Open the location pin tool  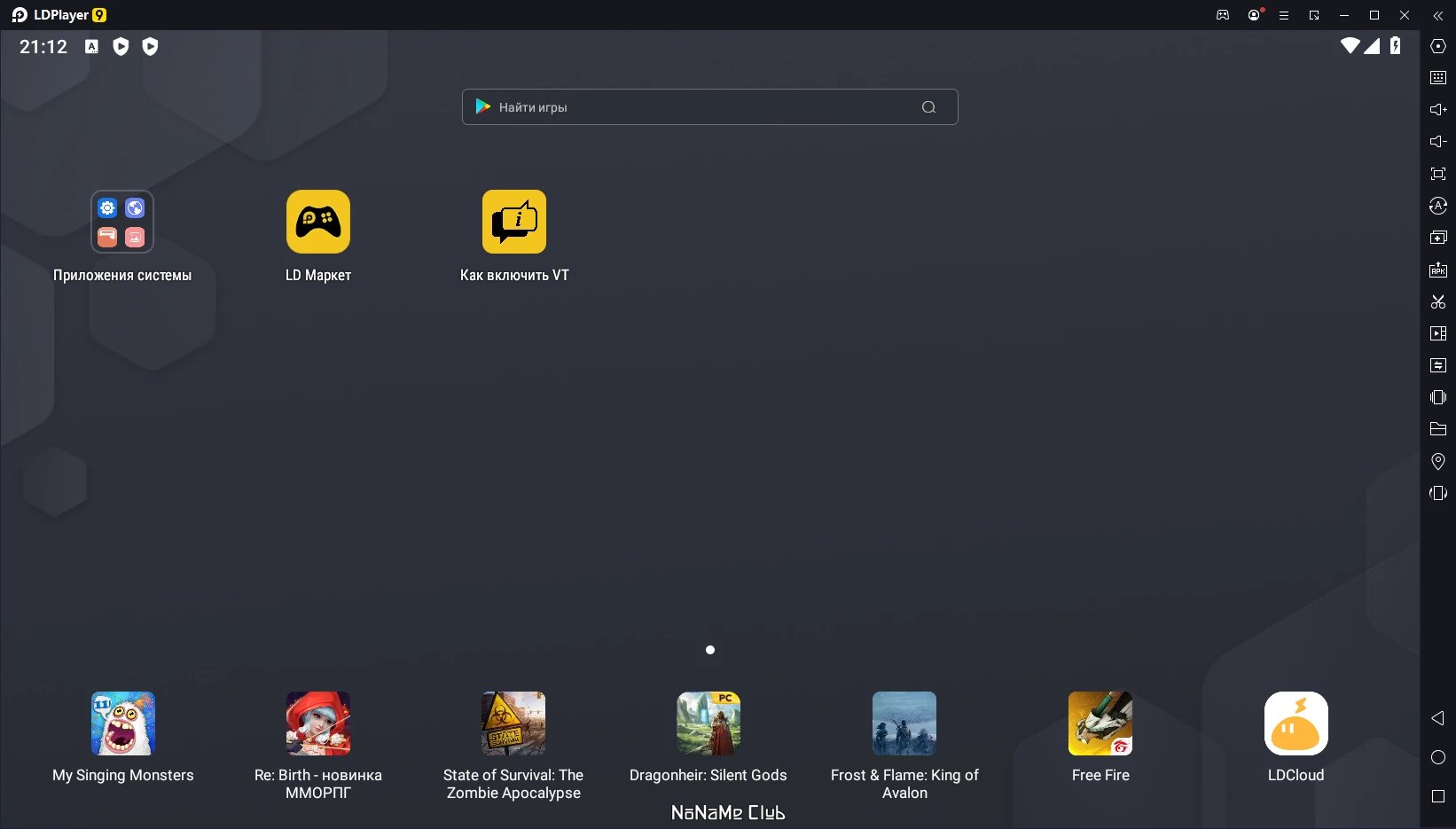[1438, 461]
